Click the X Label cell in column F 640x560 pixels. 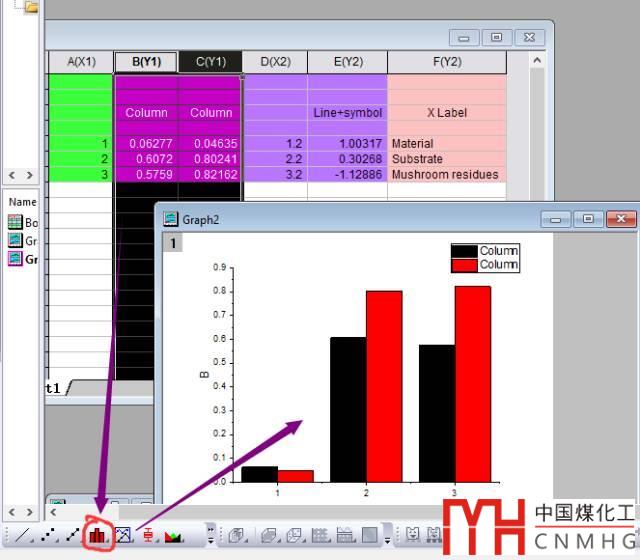pyautogui.click(x=447, y=113)
